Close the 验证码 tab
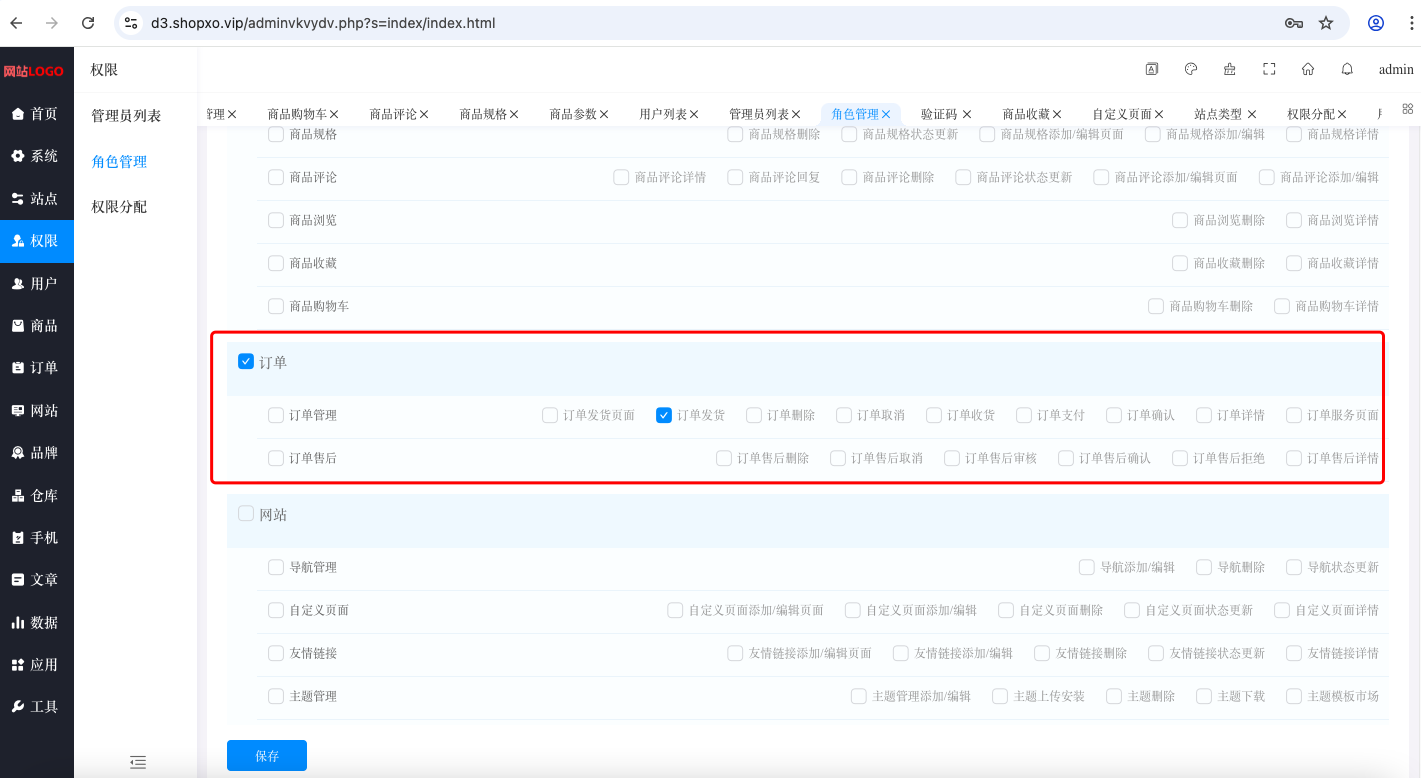 (967, 115)
